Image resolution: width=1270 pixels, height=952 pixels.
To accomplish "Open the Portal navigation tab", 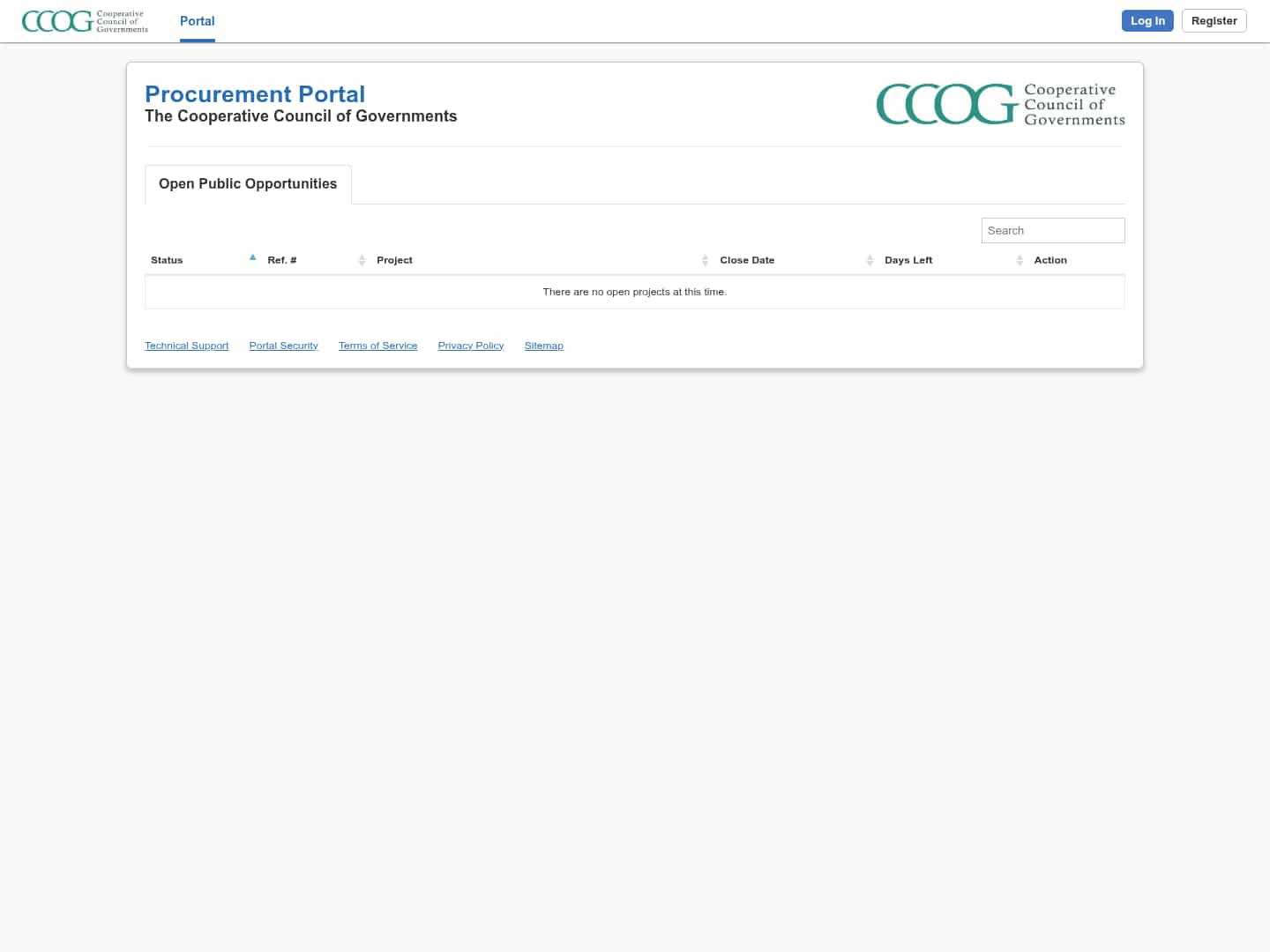I will point(197,21).
